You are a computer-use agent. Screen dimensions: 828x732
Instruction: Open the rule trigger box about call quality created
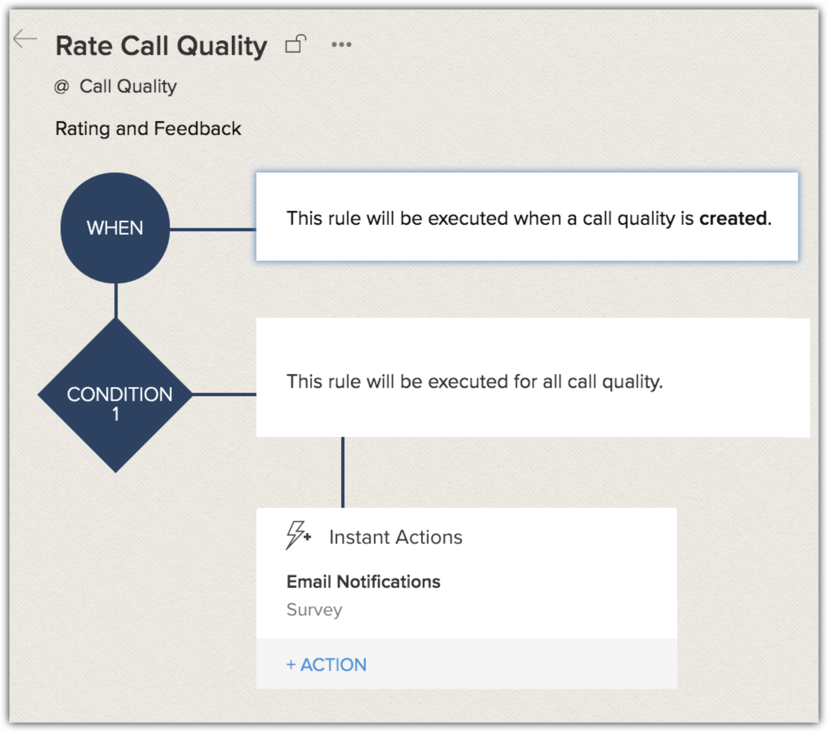[527, 217]
